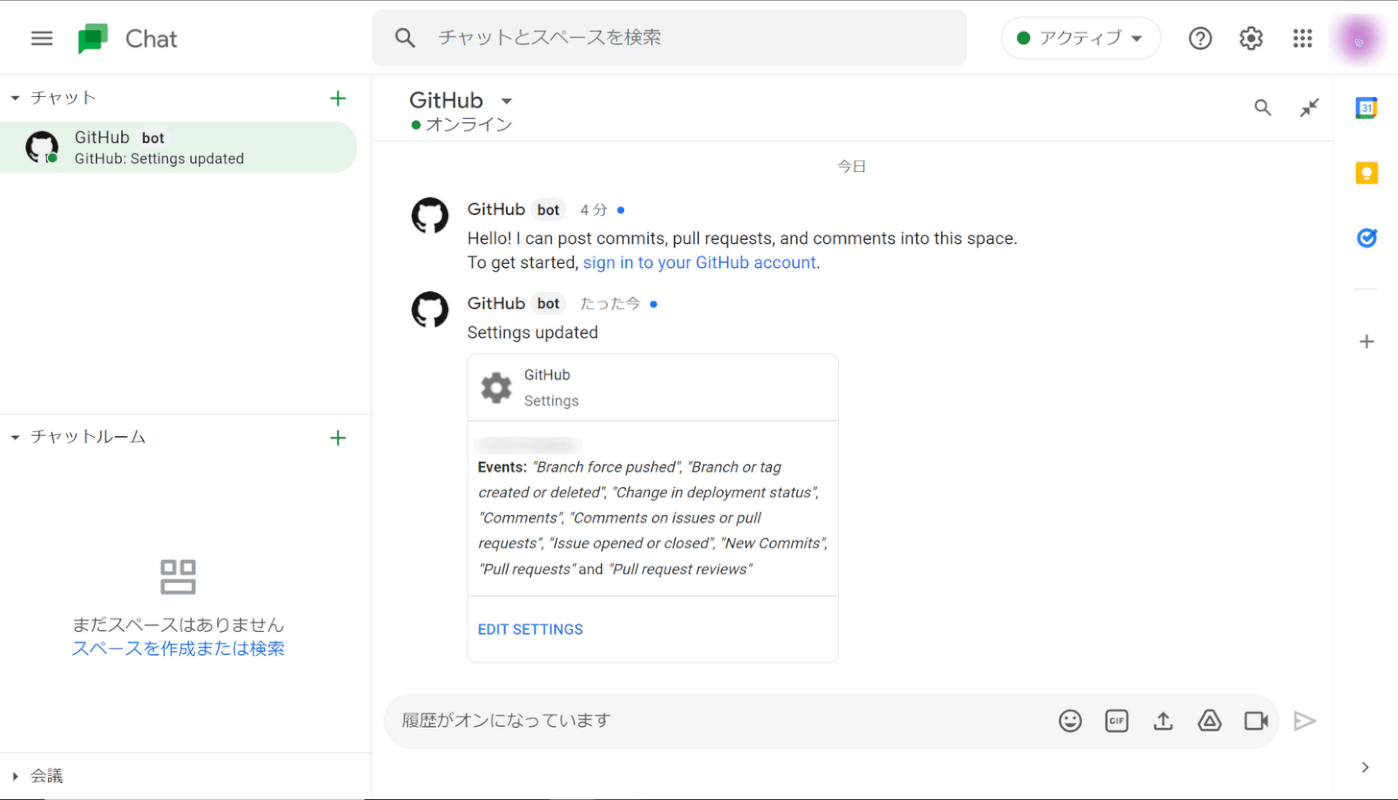
Task: Collapse the conversation view with arrows icon
Action: click(x=1310, y=108)
